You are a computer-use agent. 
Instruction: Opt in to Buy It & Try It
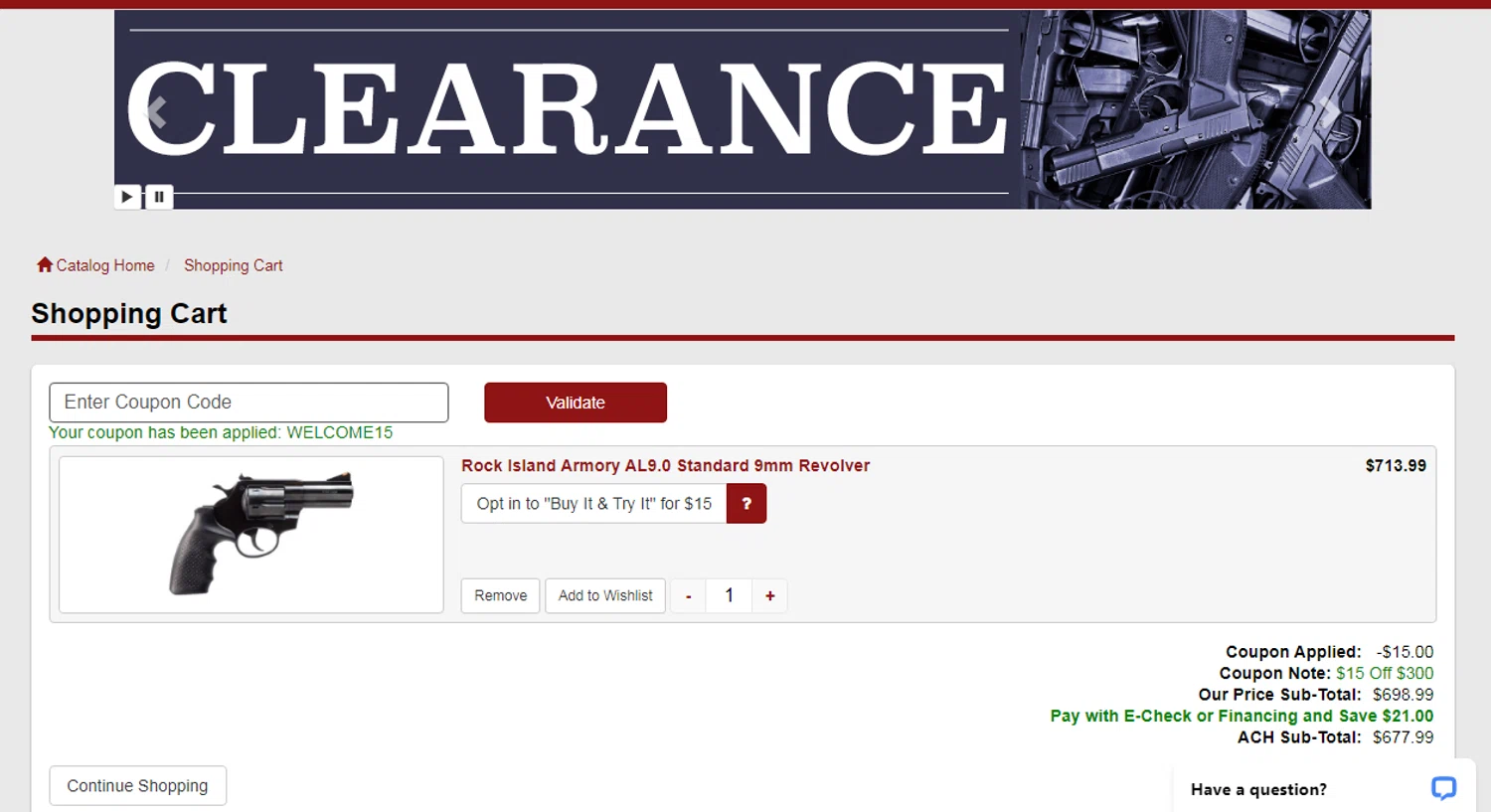pos(594,504)
